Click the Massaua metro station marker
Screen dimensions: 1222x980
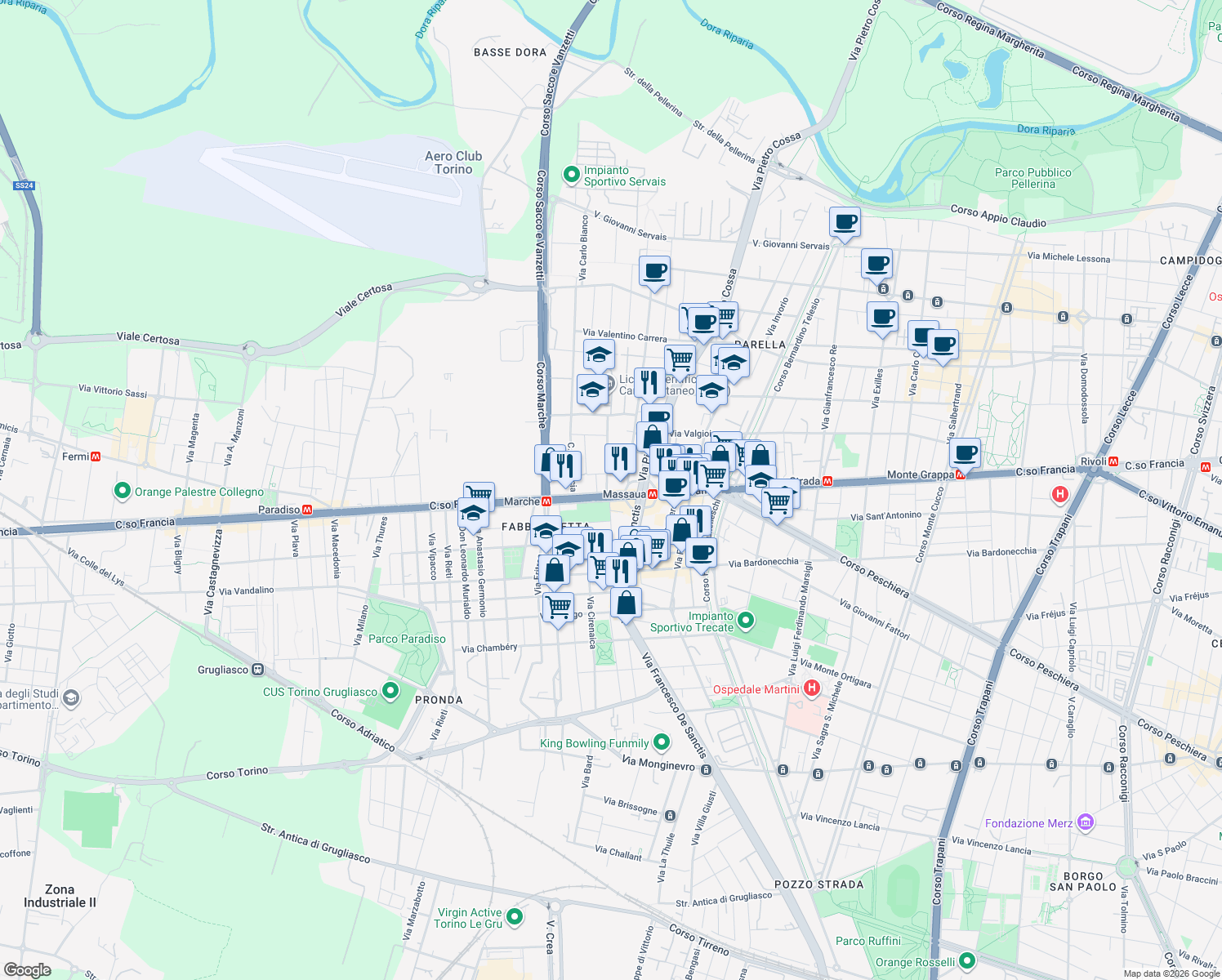tap(653, 493)
